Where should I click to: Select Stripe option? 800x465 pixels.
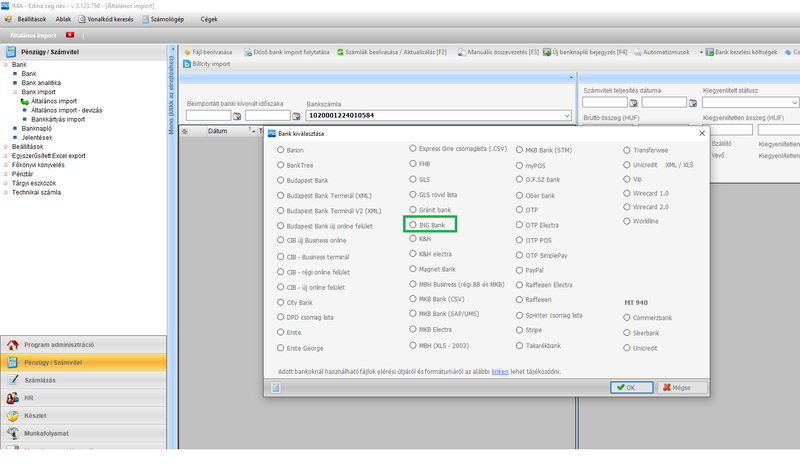coord(519,330)
